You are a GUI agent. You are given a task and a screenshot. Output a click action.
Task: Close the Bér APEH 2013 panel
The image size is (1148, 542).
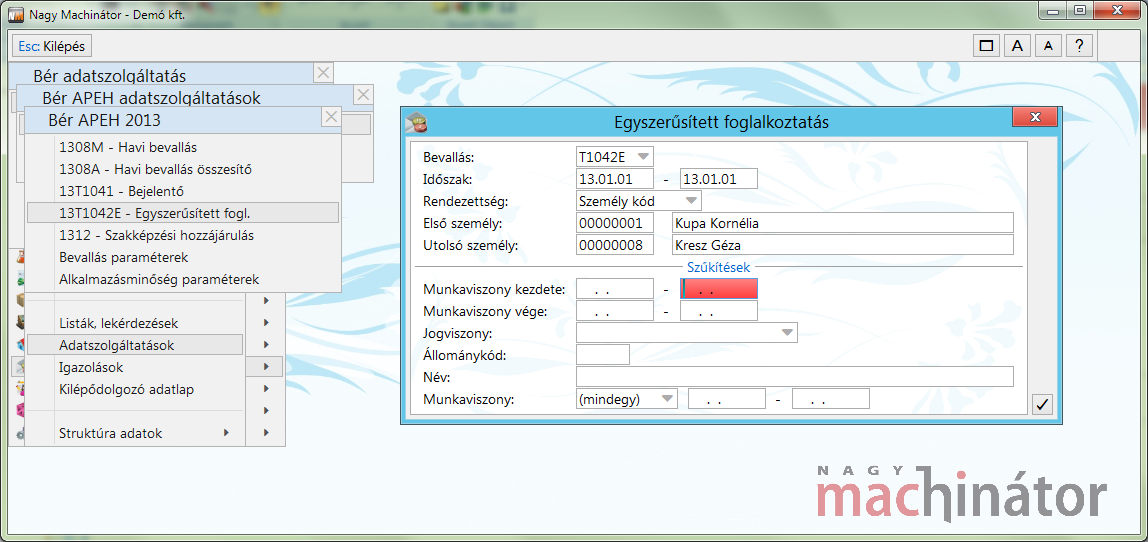pos(331,117)
